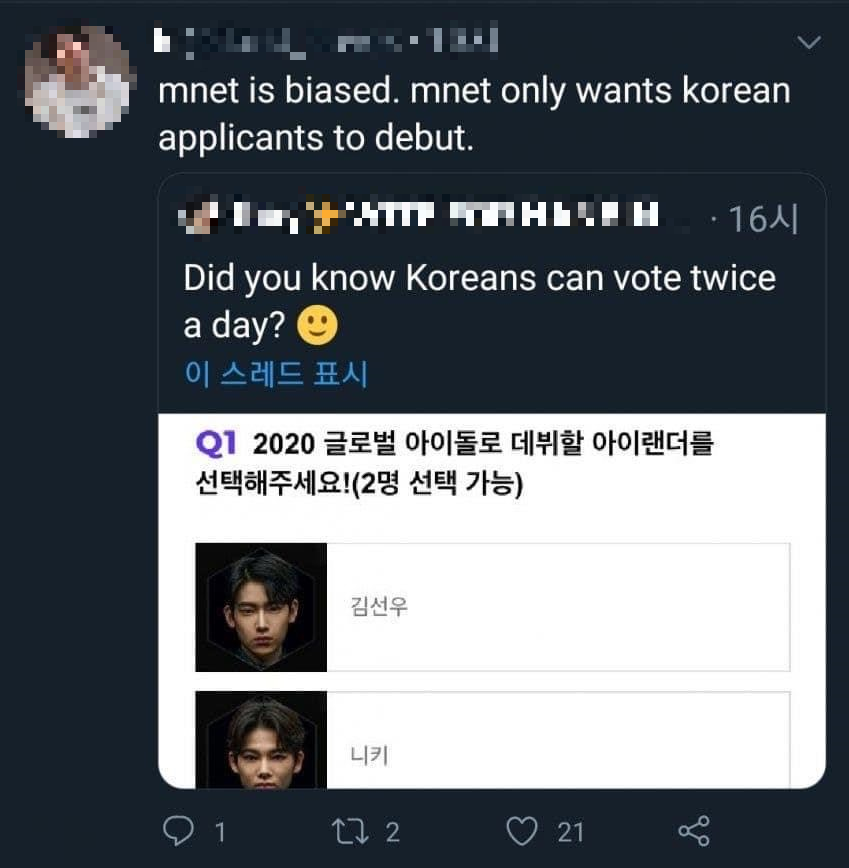Like the tweet with the heart icon
The image size is (849, 868).
click(x=522, y=831)
